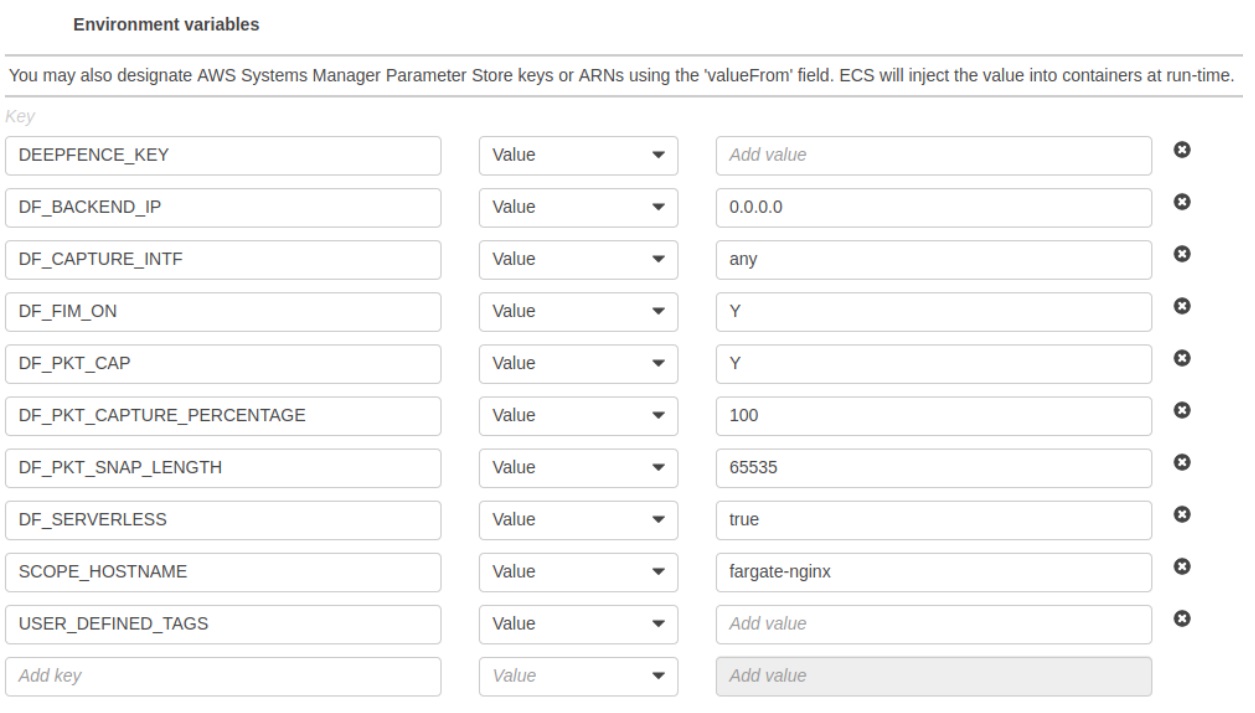Click the Add key input field

[x=223, y=676]
